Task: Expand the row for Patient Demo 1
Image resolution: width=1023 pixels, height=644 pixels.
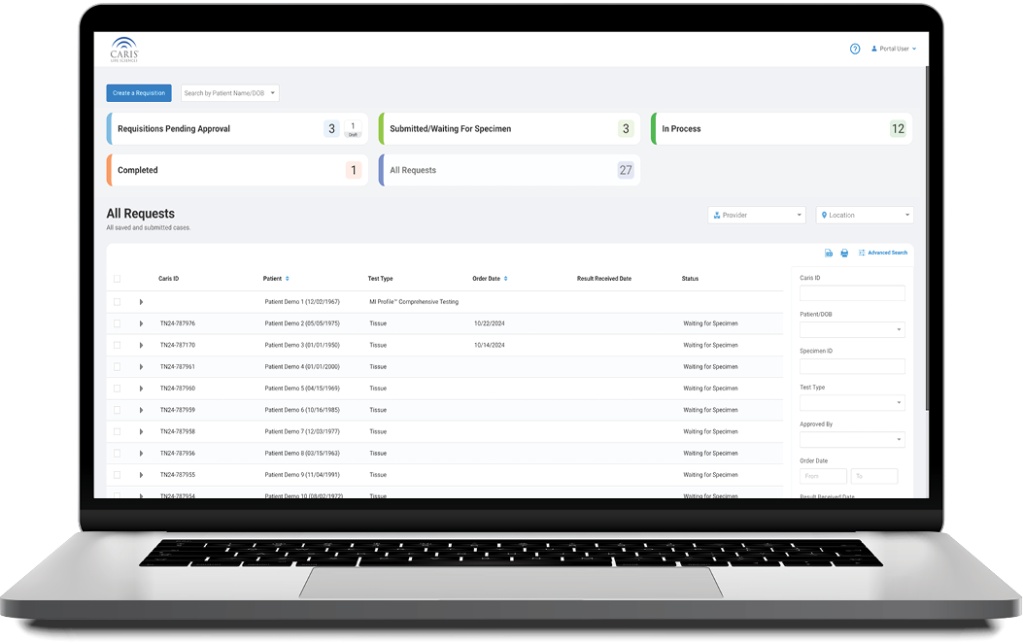Action: [x=141, y=302]
